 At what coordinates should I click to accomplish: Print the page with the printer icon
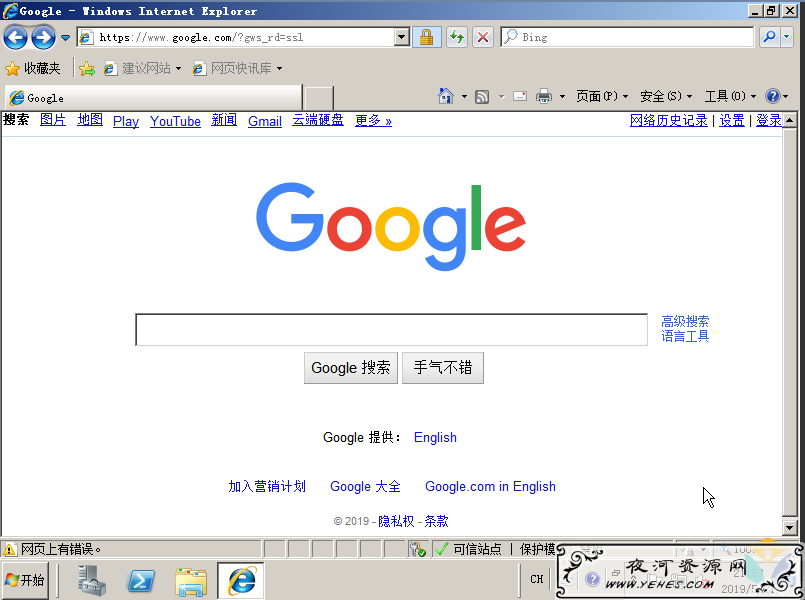point(544,96)
